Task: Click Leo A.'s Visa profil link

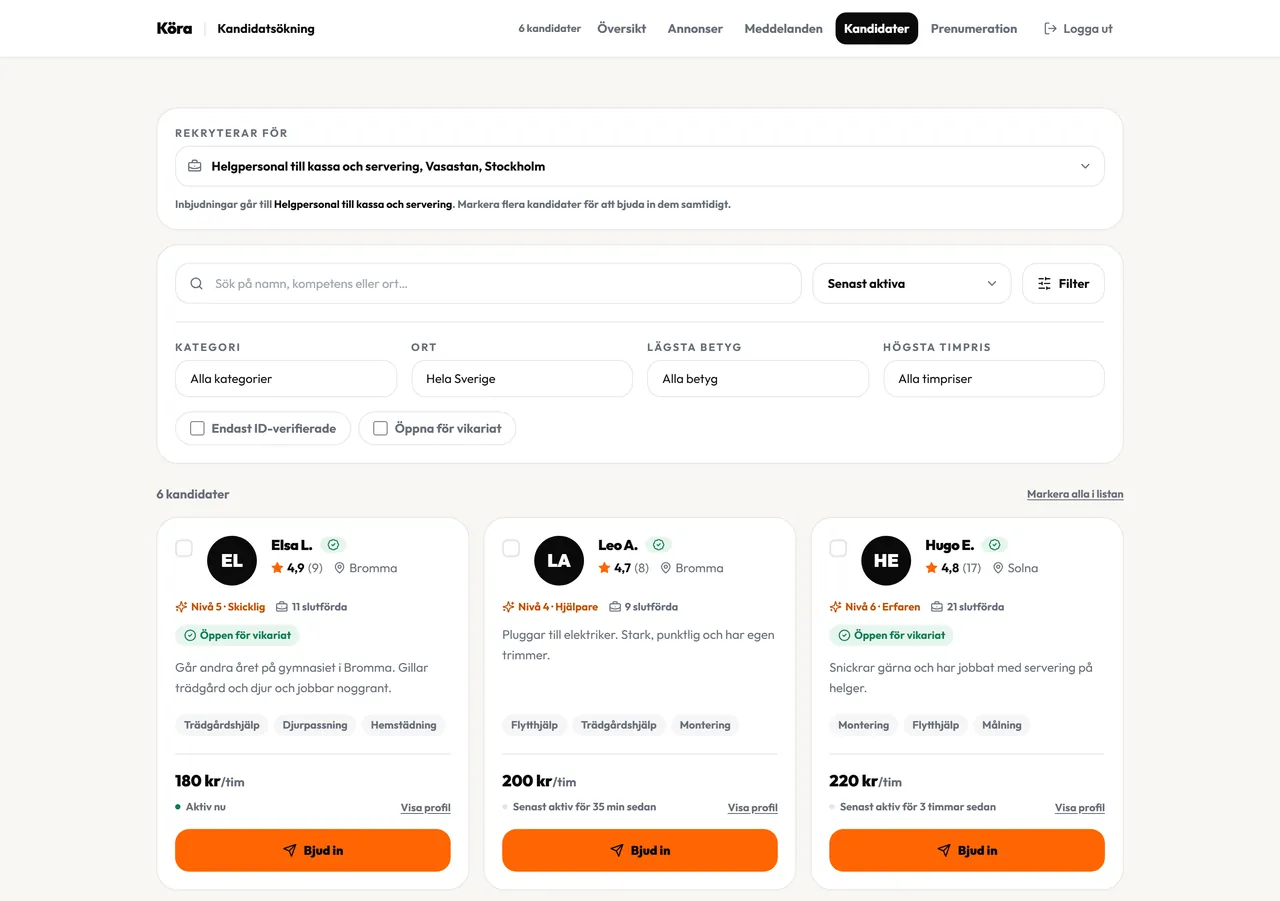Action: [753, 808]
